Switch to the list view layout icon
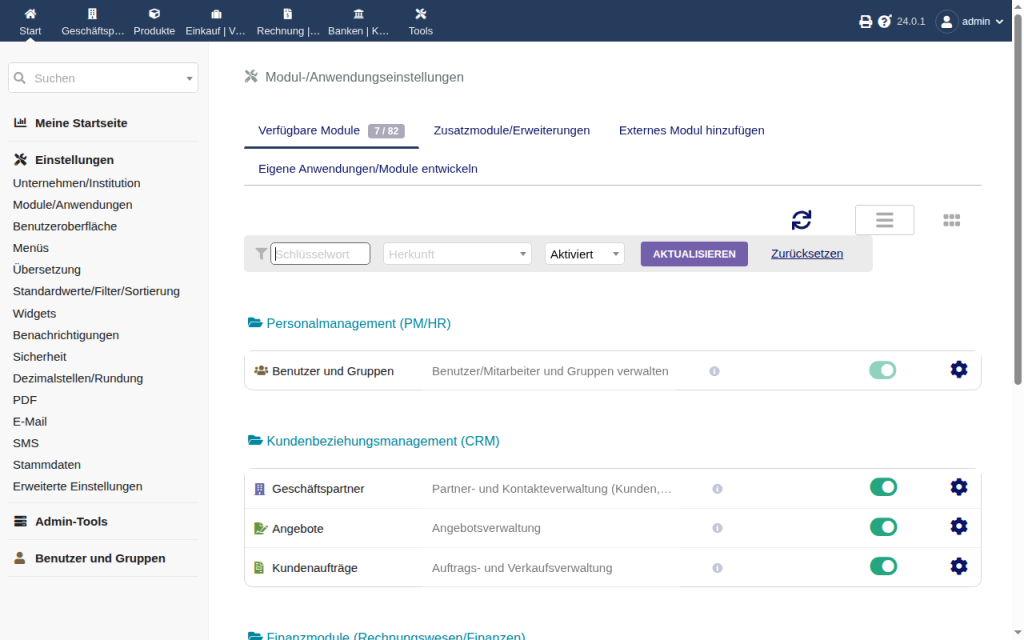1024x640 pixels. click(884, 220)
